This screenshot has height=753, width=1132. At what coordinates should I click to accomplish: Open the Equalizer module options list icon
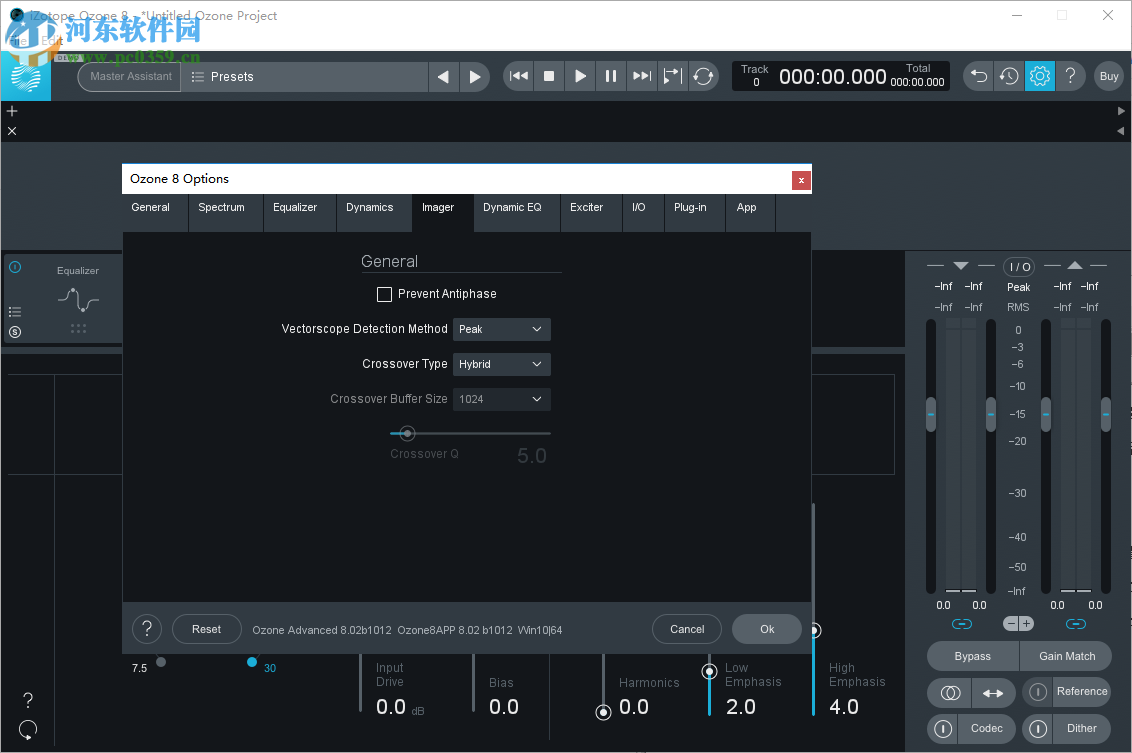coord(15,311)
